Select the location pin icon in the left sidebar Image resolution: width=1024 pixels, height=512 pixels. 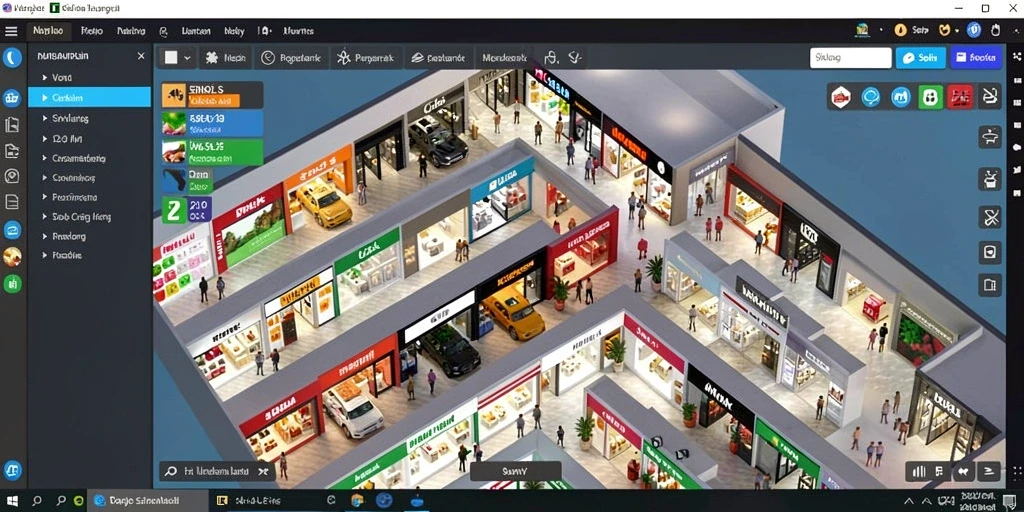12,176
